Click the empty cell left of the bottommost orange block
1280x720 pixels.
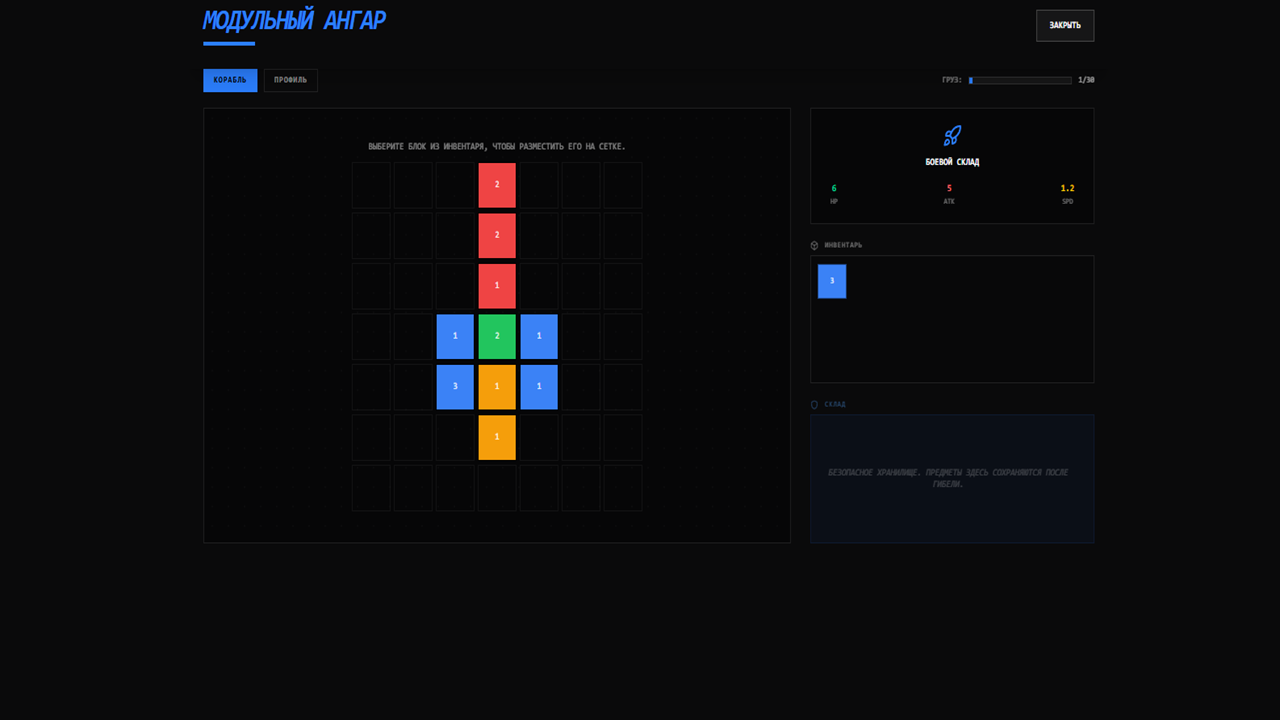[455, 437]
